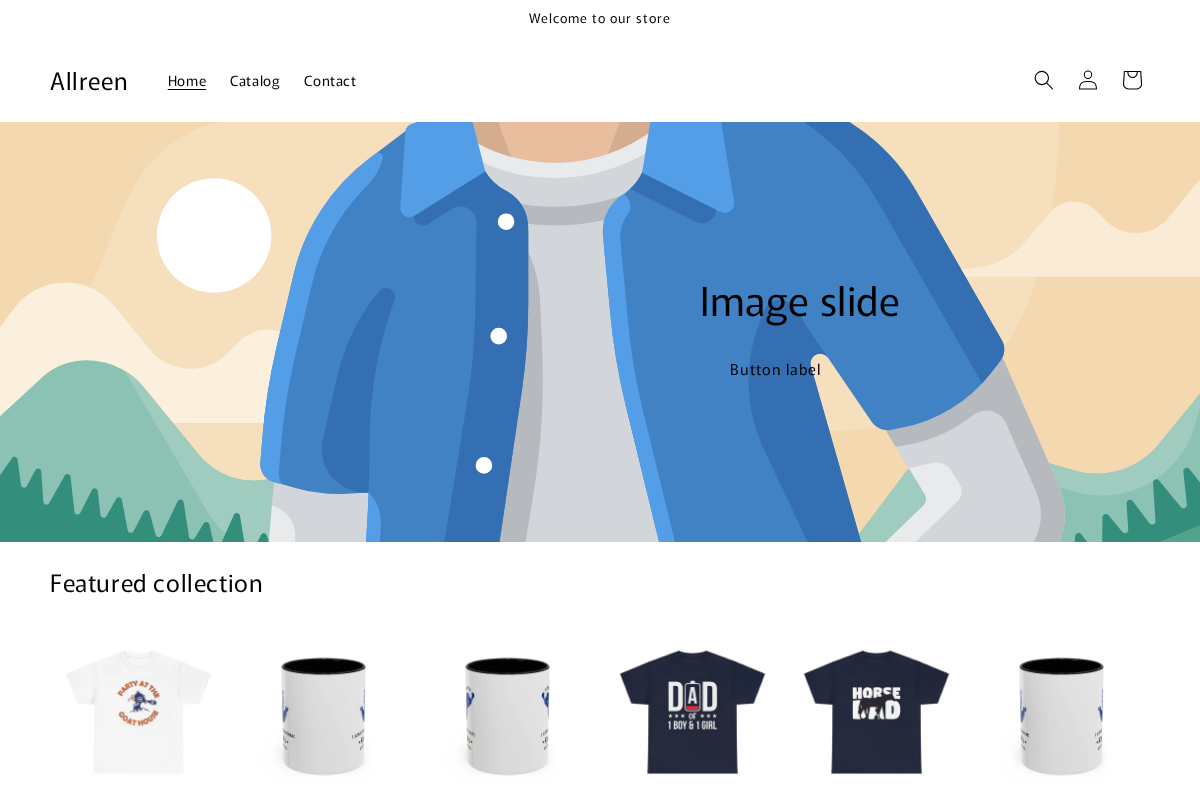This screenshot has height=800, width=1200.
Task: Open the mug left of the Dad t-shirt
Action: 507,714
